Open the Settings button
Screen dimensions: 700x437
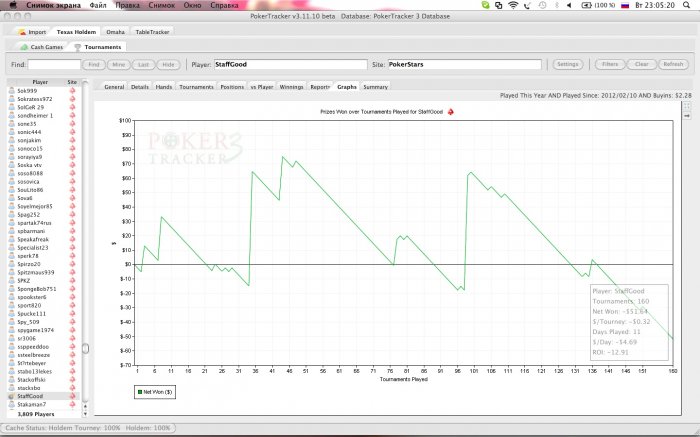tap(567, 65)
